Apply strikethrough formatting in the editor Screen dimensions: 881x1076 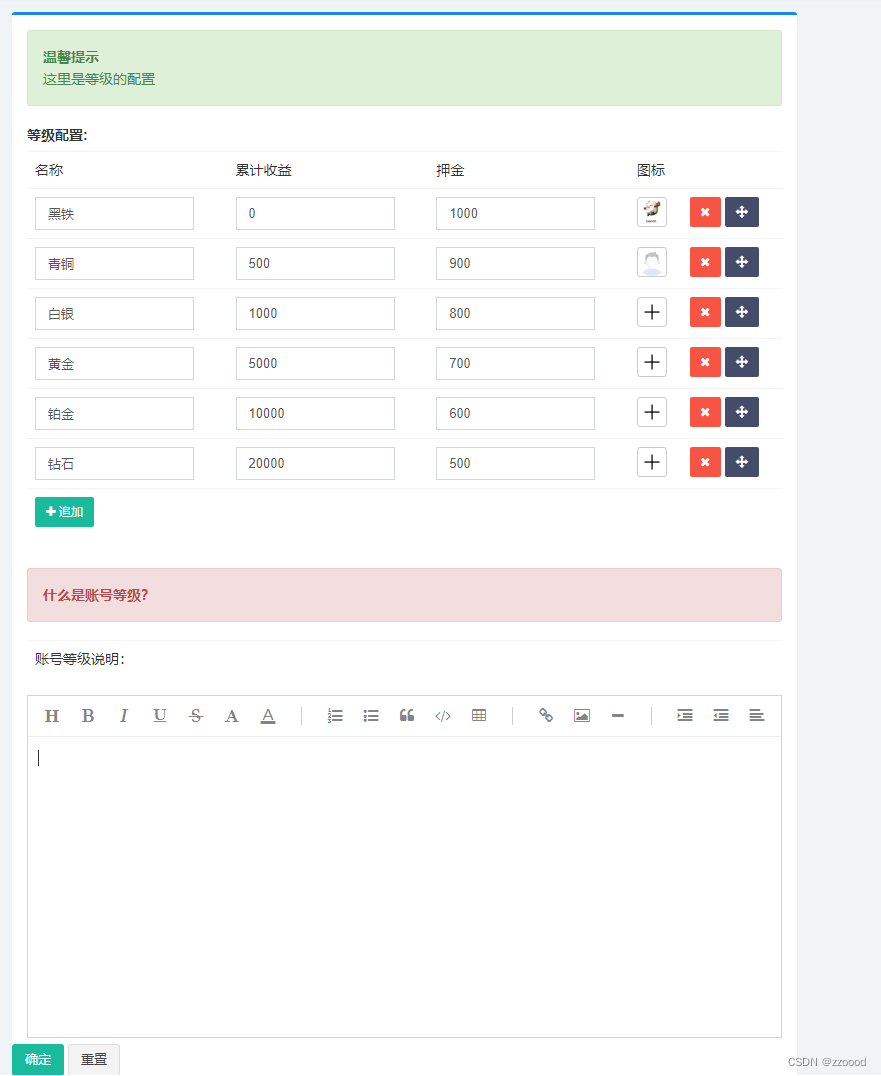click(x=196, y=715)
